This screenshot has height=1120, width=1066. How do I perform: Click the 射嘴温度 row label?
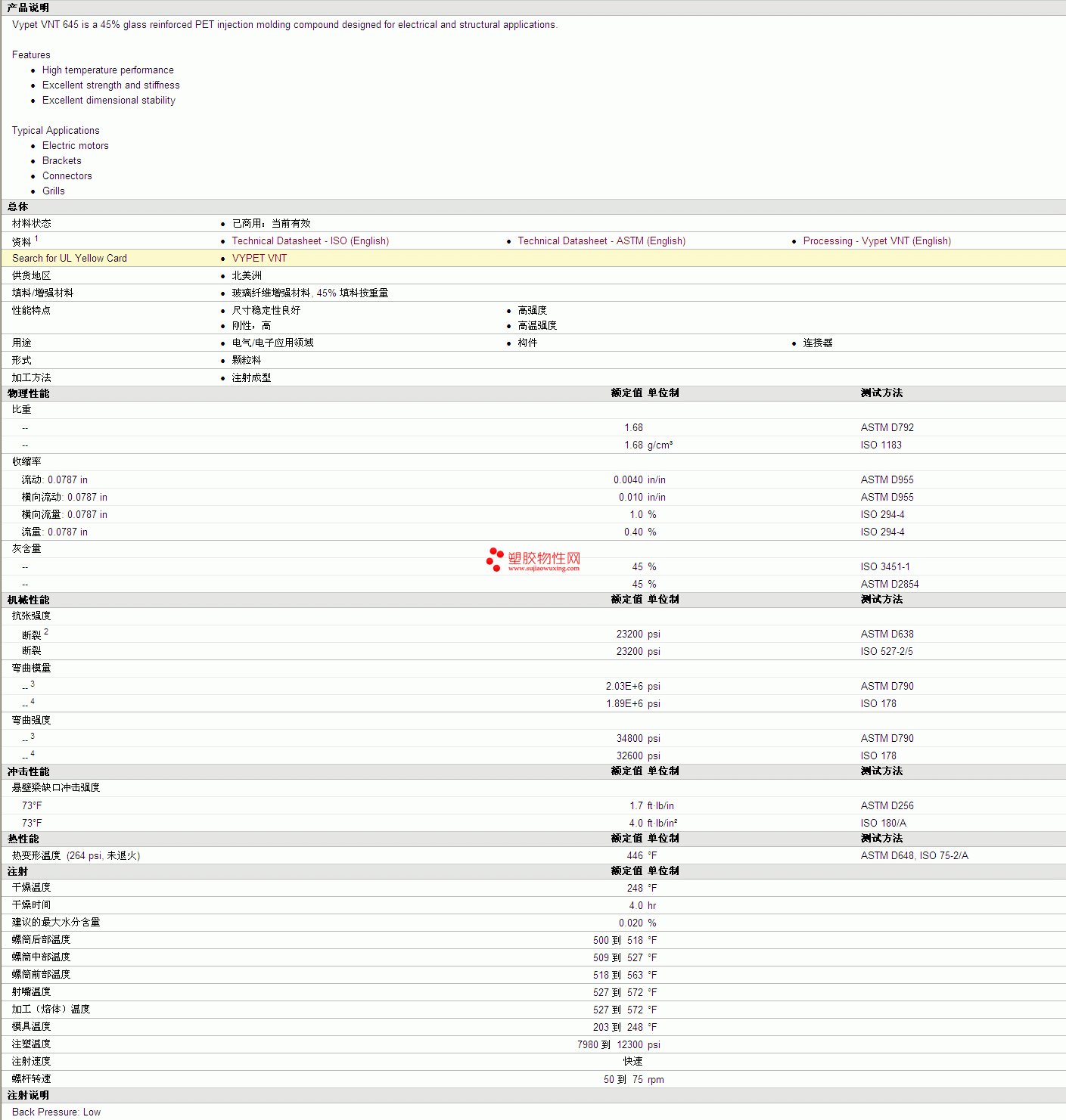pyautogui.click(x=32, y=992)
